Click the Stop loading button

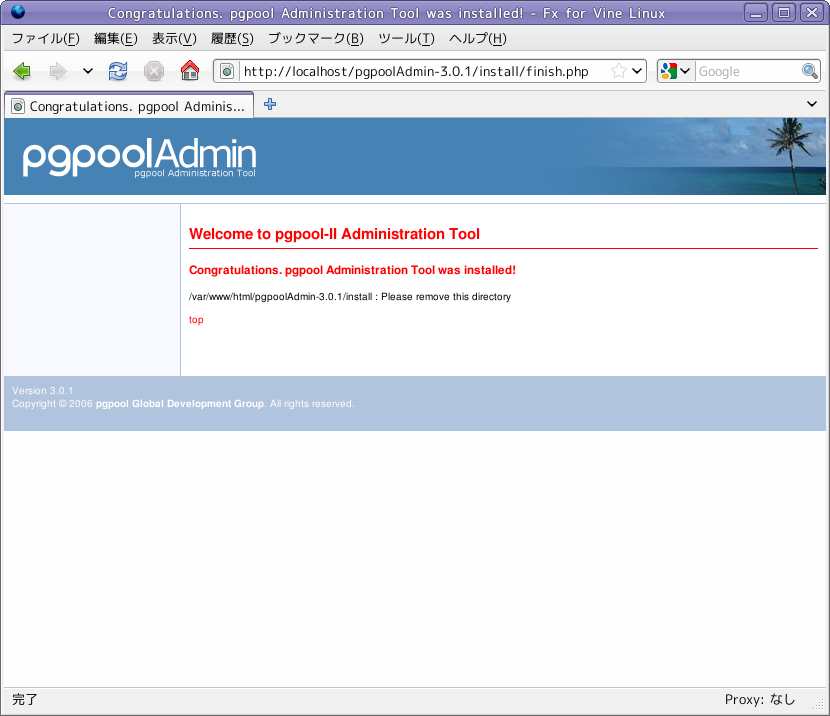(154, 71)
